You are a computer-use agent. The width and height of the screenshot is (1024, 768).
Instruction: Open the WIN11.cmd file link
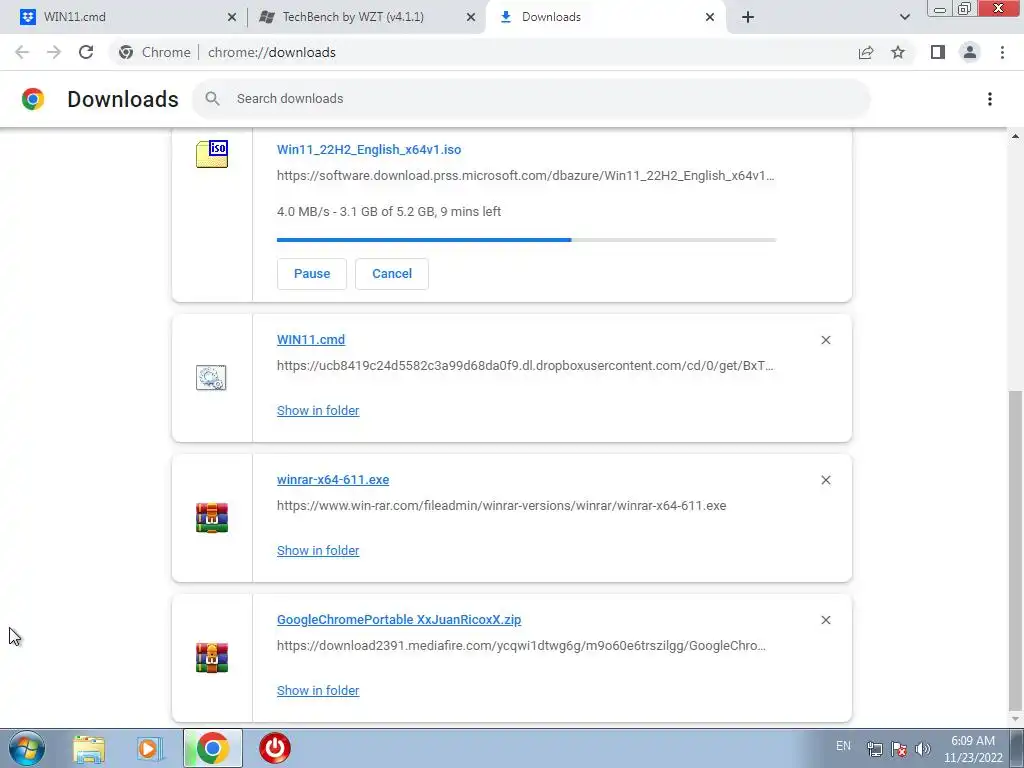311,340
